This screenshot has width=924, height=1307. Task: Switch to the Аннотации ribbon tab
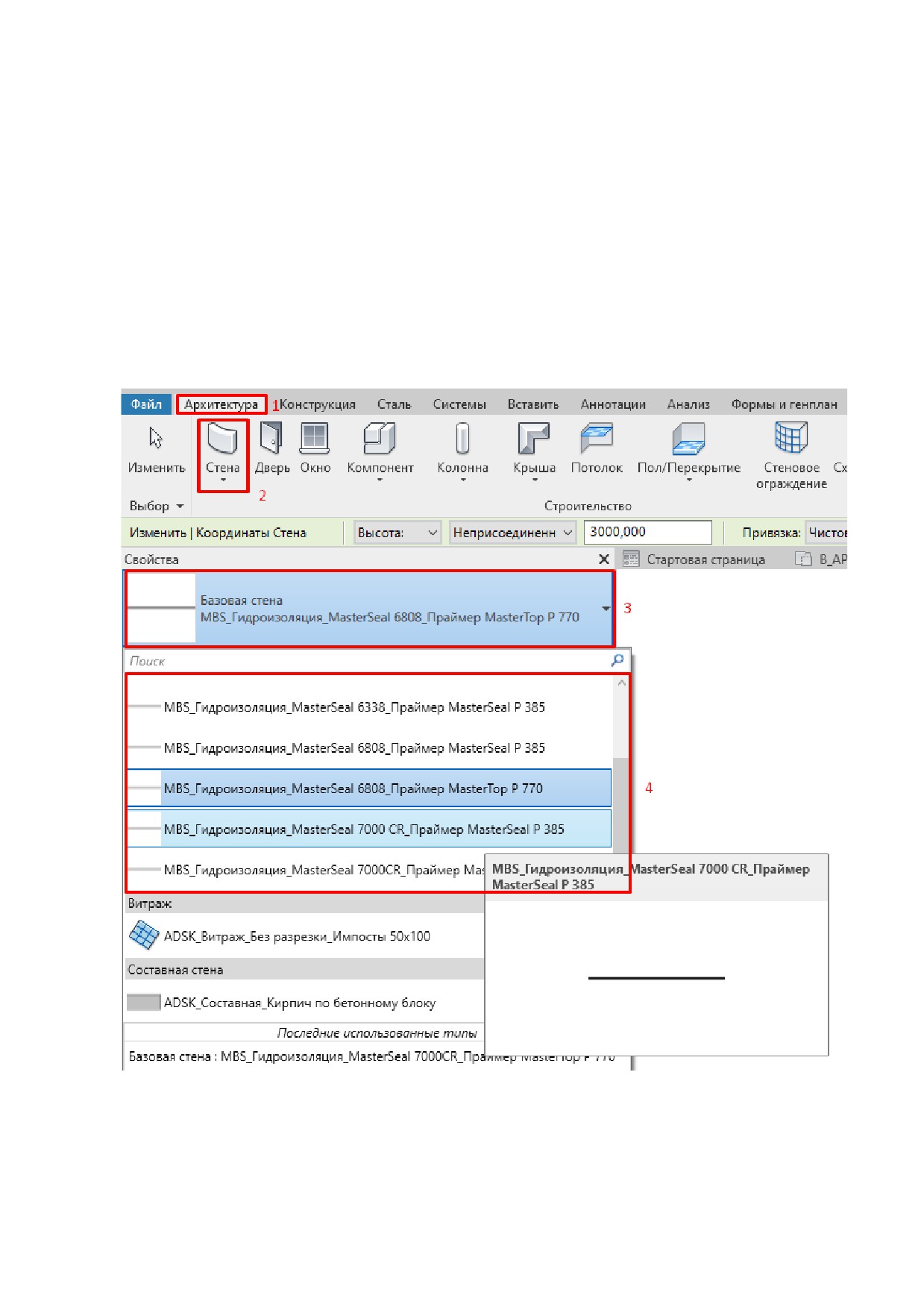click(x=613, y=404)
